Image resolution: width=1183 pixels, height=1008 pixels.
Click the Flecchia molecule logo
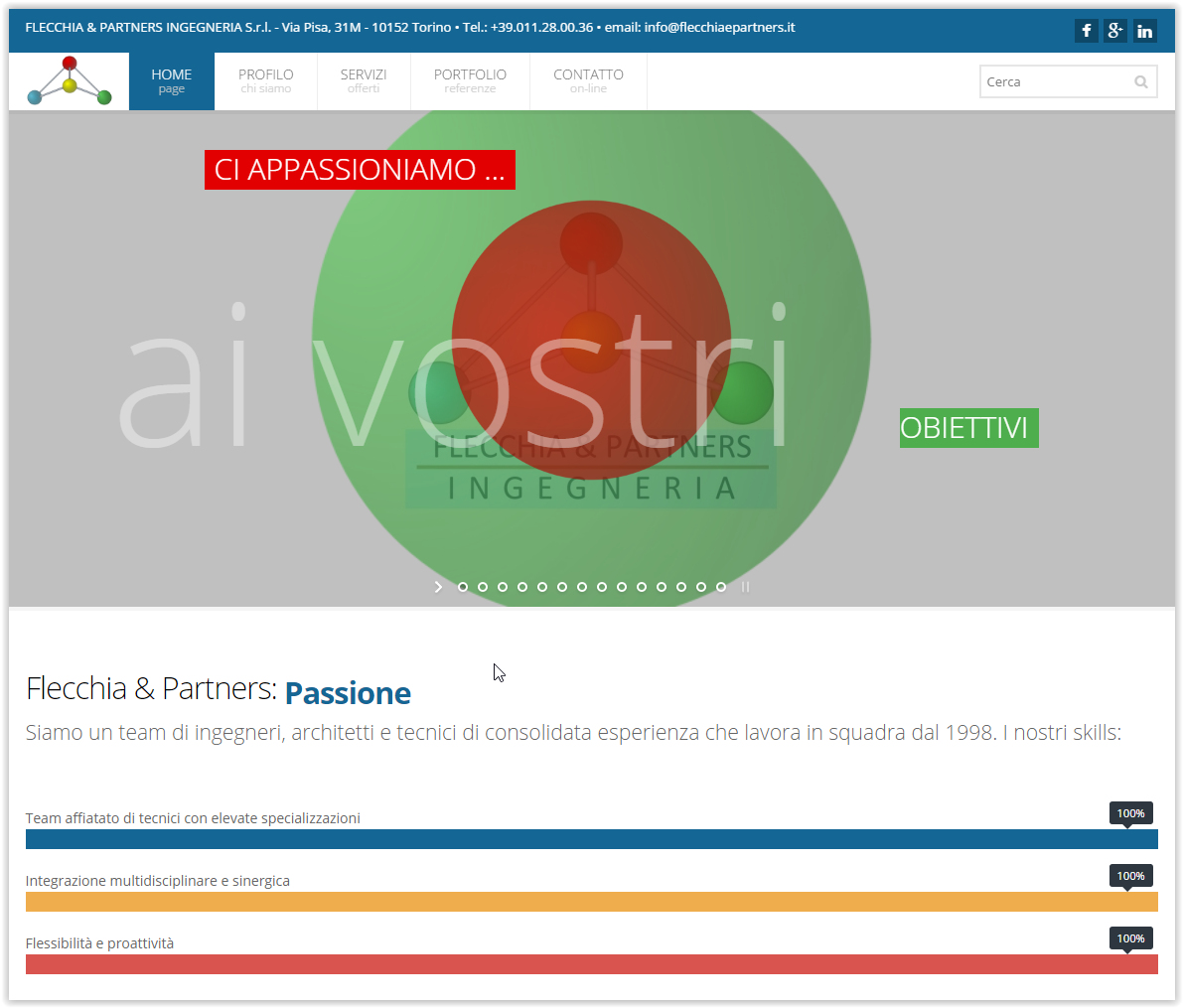pos(70,80)
